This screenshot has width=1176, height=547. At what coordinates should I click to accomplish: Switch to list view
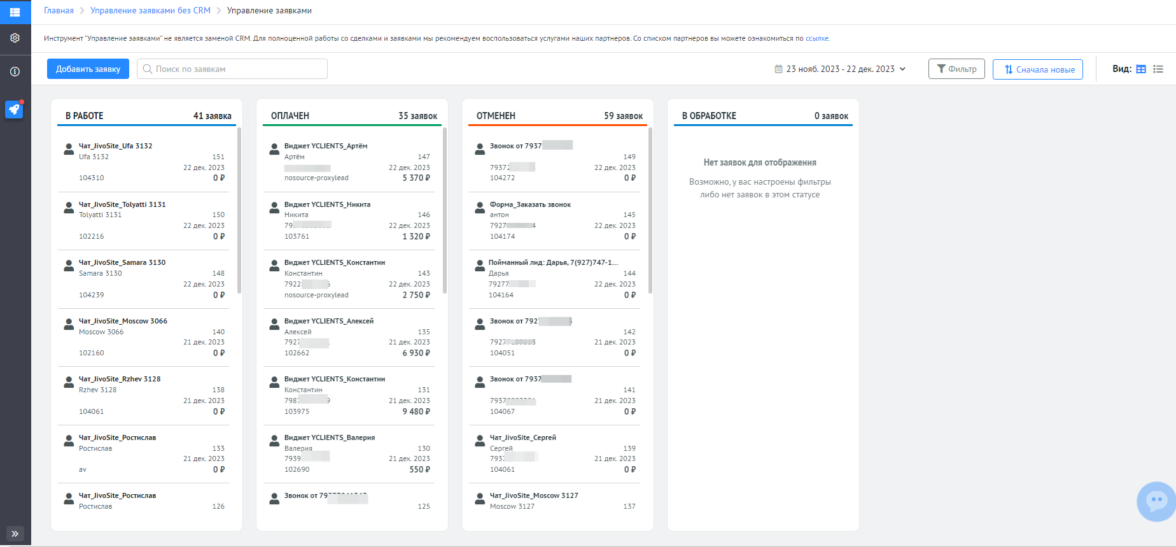(1158, 69)
